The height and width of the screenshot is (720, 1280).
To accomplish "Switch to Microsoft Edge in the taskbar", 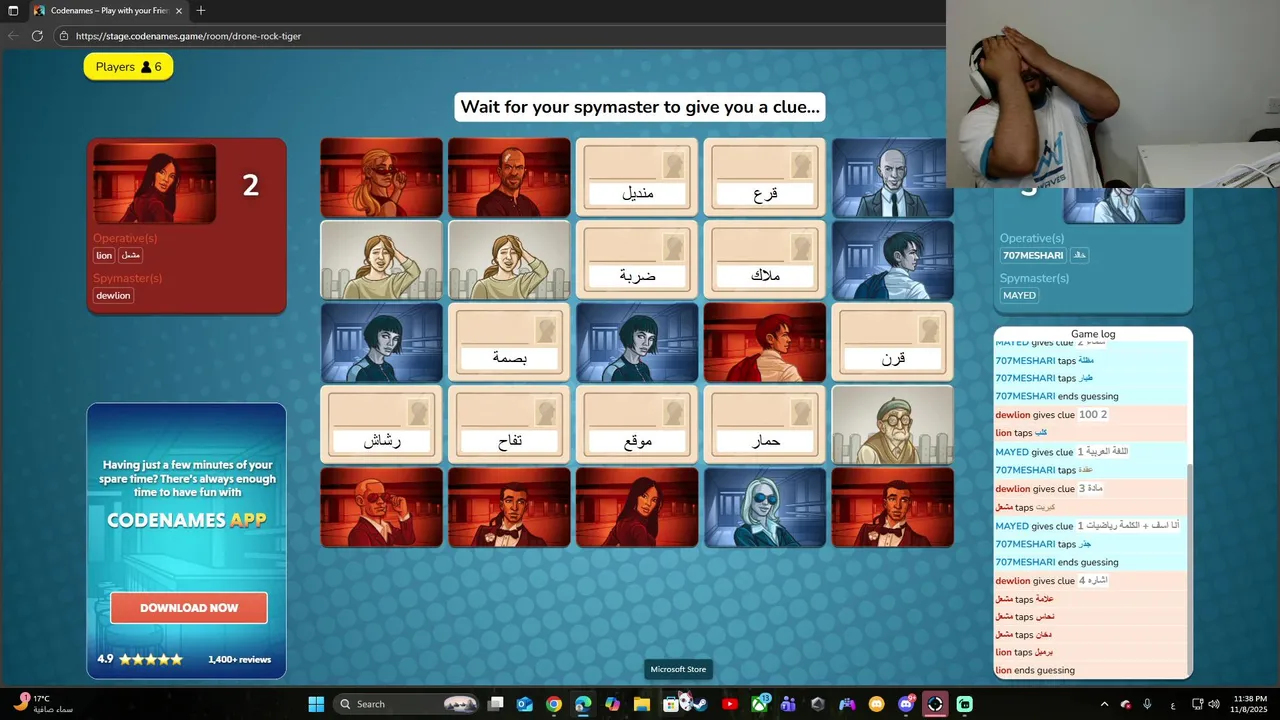I will 583,704.
